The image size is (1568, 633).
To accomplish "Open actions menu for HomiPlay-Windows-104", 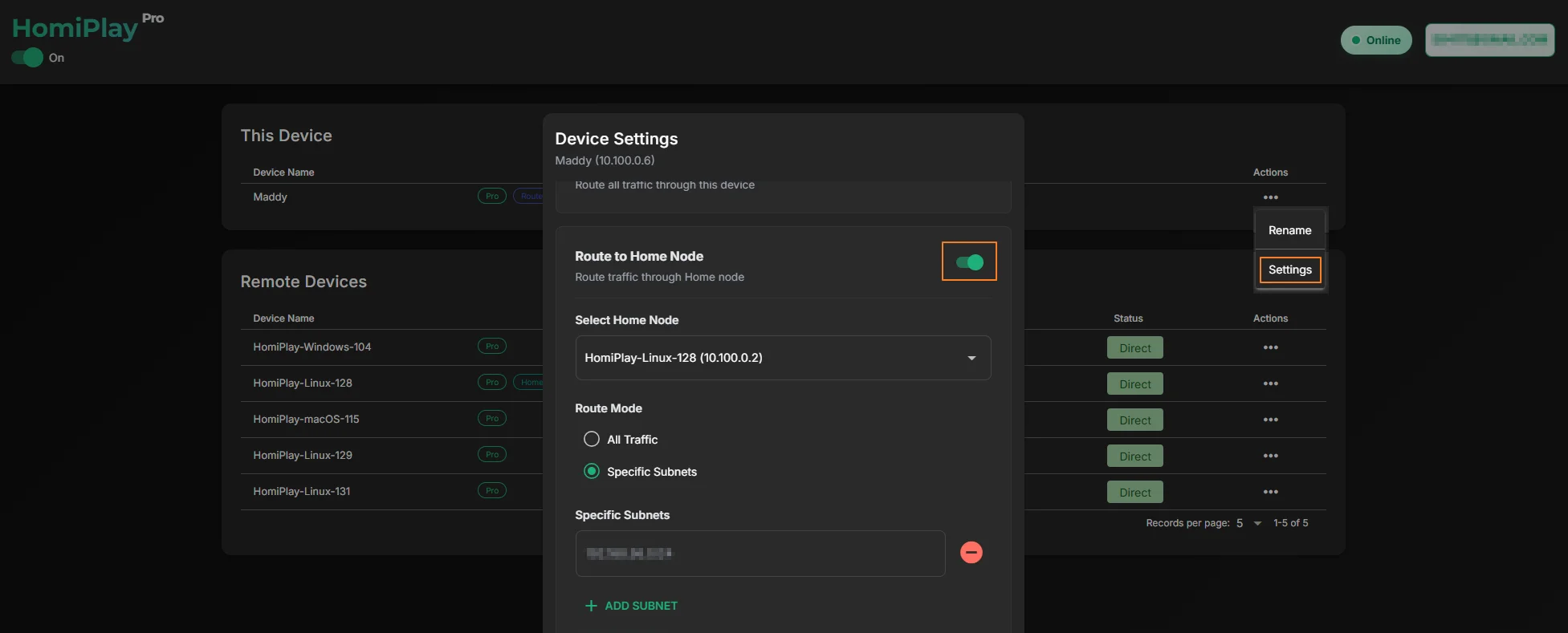I will click(1270, 347).
